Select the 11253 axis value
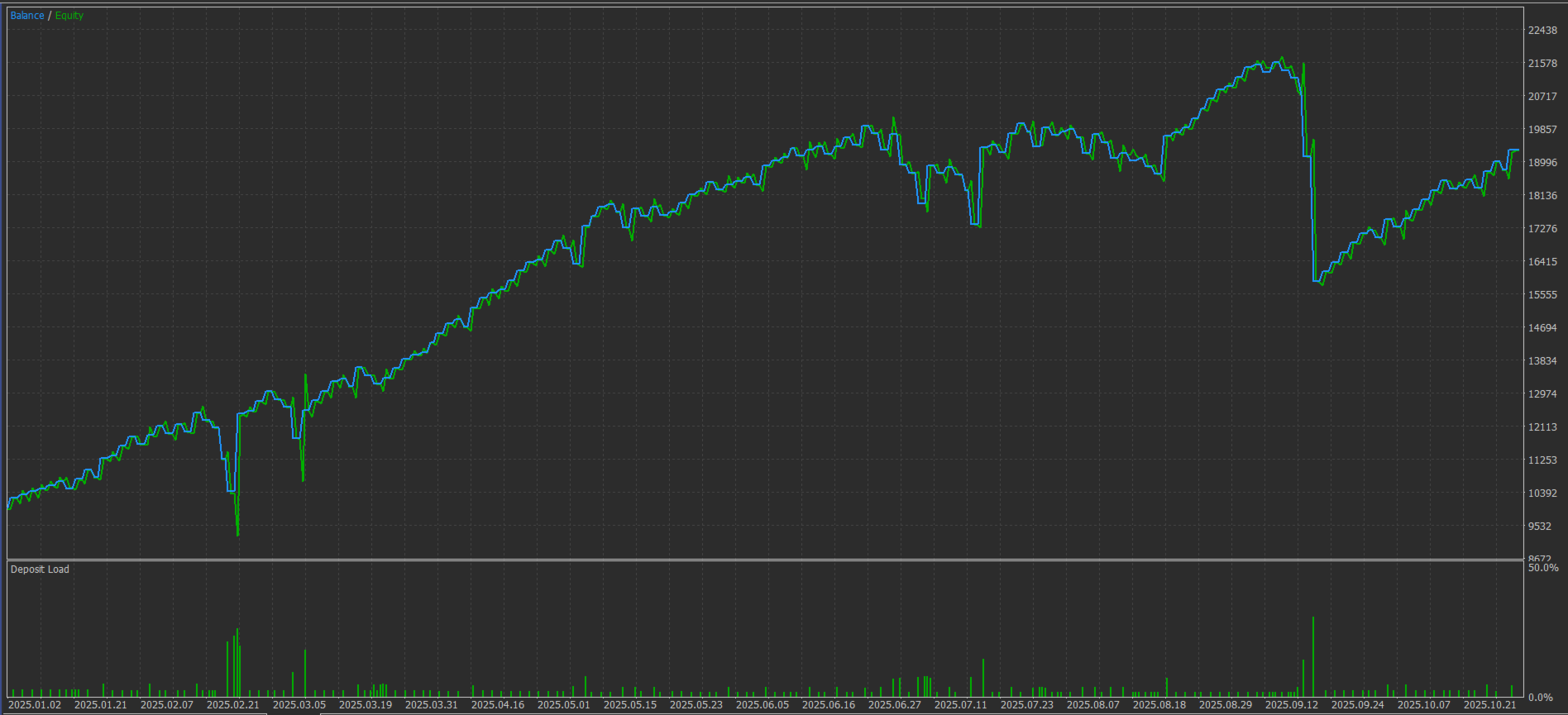The height and width of the screenshot is (715, 1568). tap(1542, 460)
